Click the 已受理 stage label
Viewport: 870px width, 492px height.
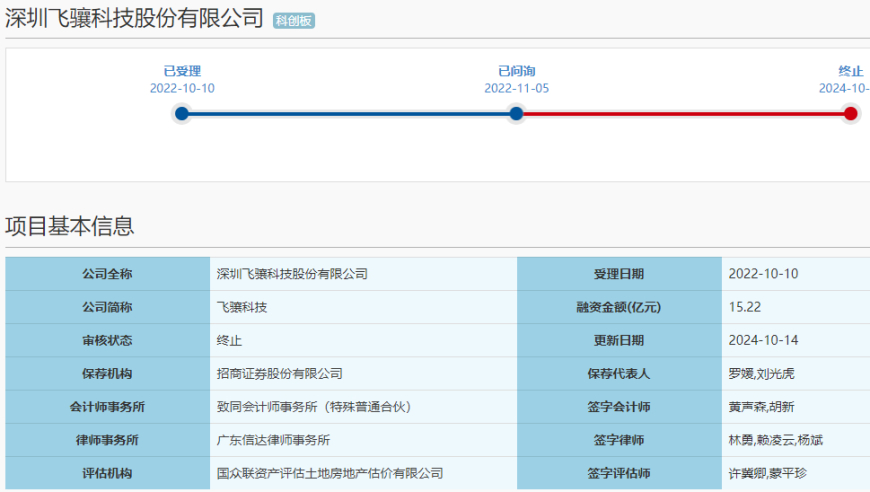tap(182, 71)
